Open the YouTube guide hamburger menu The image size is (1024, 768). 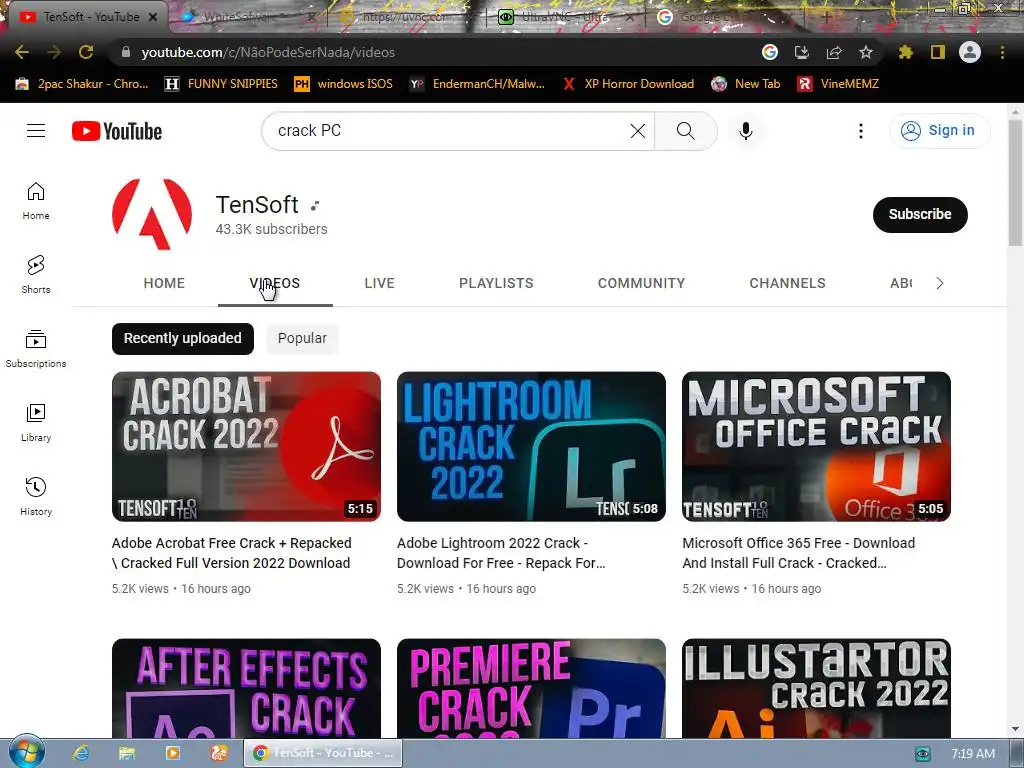click(x=36, y=131)
